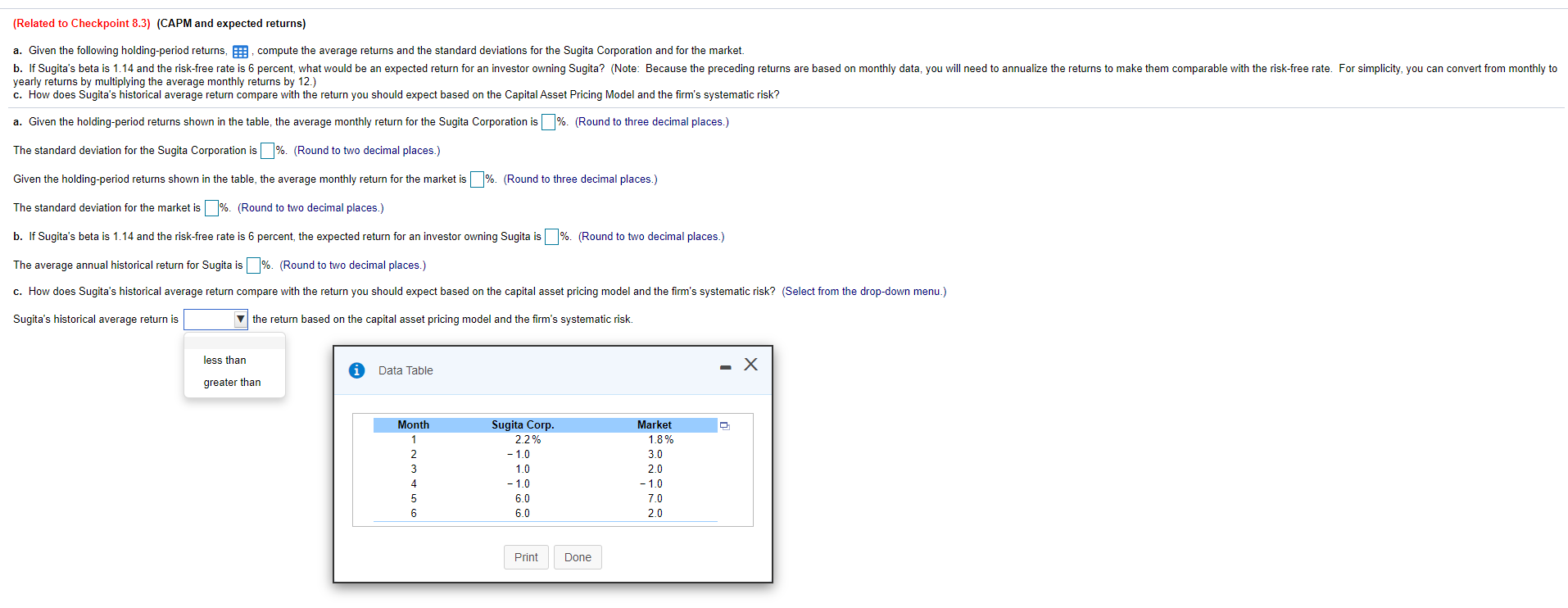The image size is (1568, 608).
Task: Open the holding-period returns data table icon
Action: (240, 52)
